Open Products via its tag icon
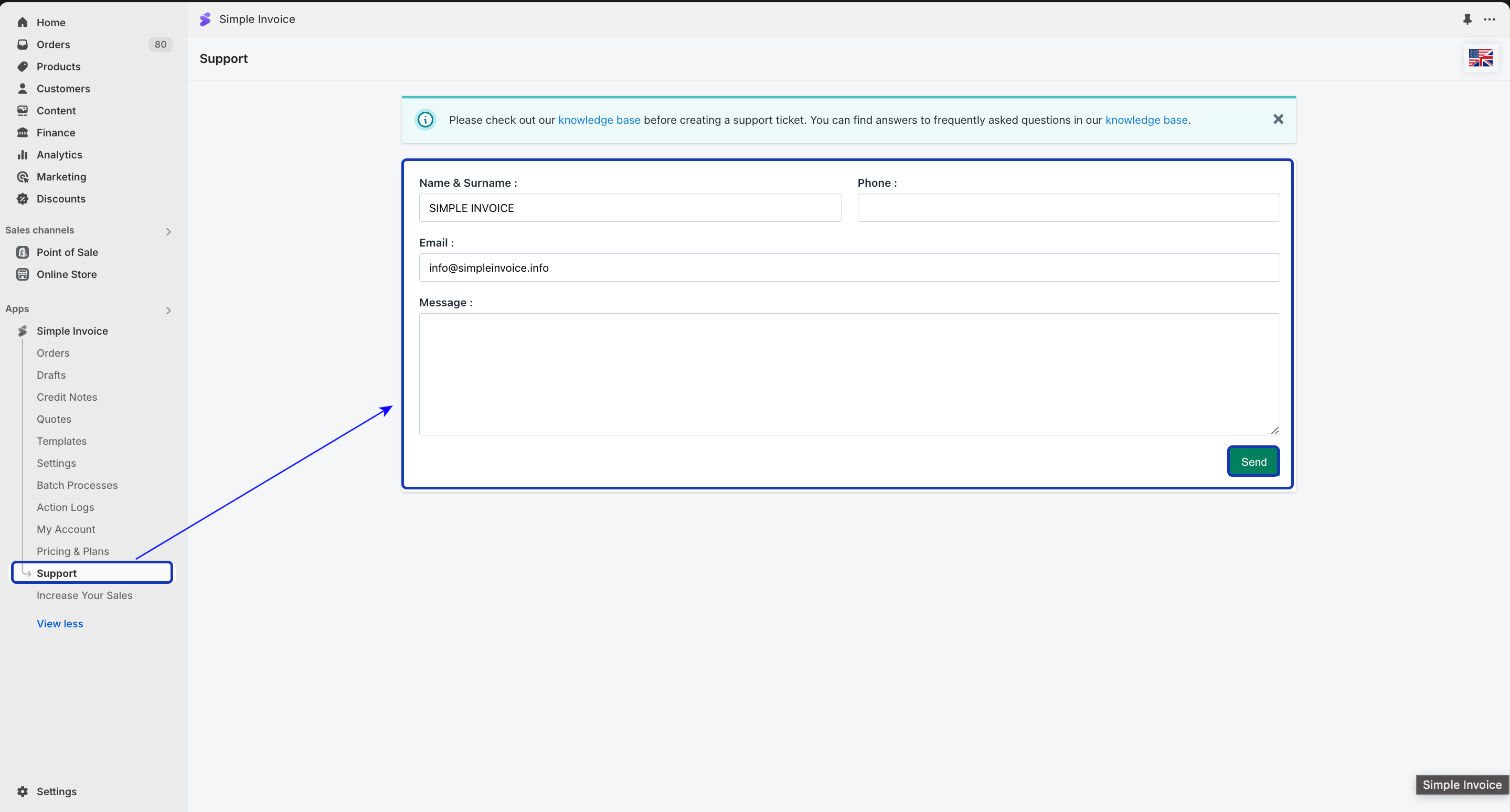This screenshot has height=812, width=1510. (22, 66)
